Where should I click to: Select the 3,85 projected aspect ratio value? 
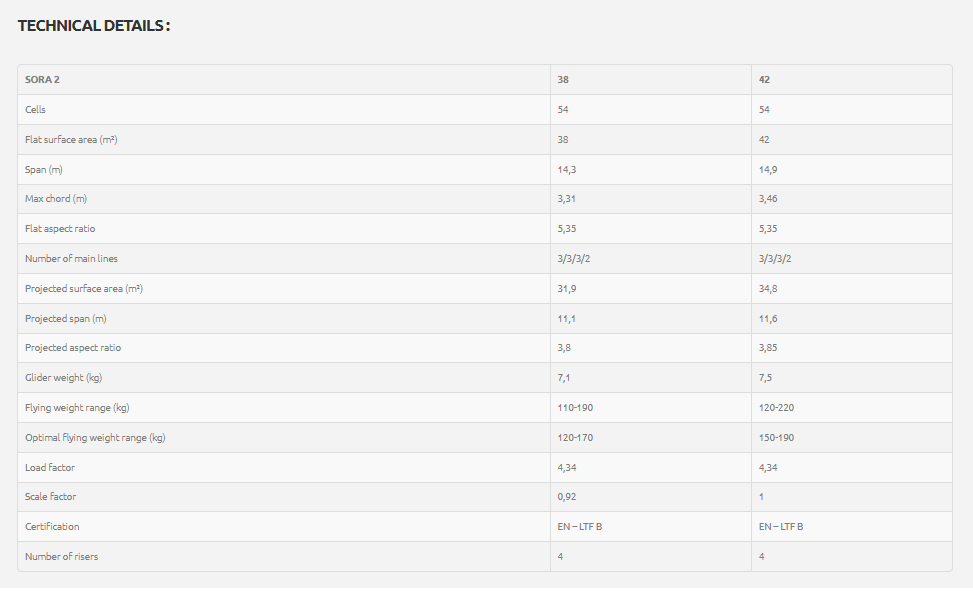pos(768,348)
